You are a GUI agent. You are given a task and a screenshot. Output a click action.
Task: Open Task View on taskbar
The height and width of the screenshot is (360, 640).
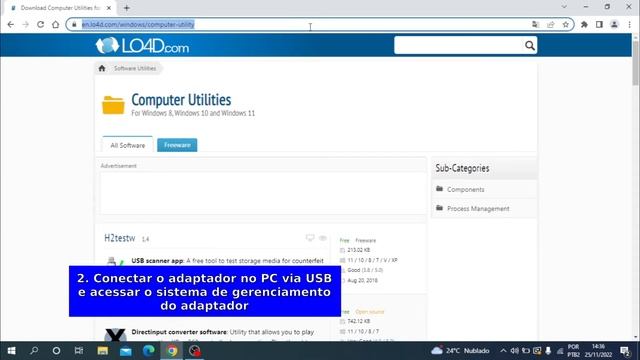[x=79, y=351]
